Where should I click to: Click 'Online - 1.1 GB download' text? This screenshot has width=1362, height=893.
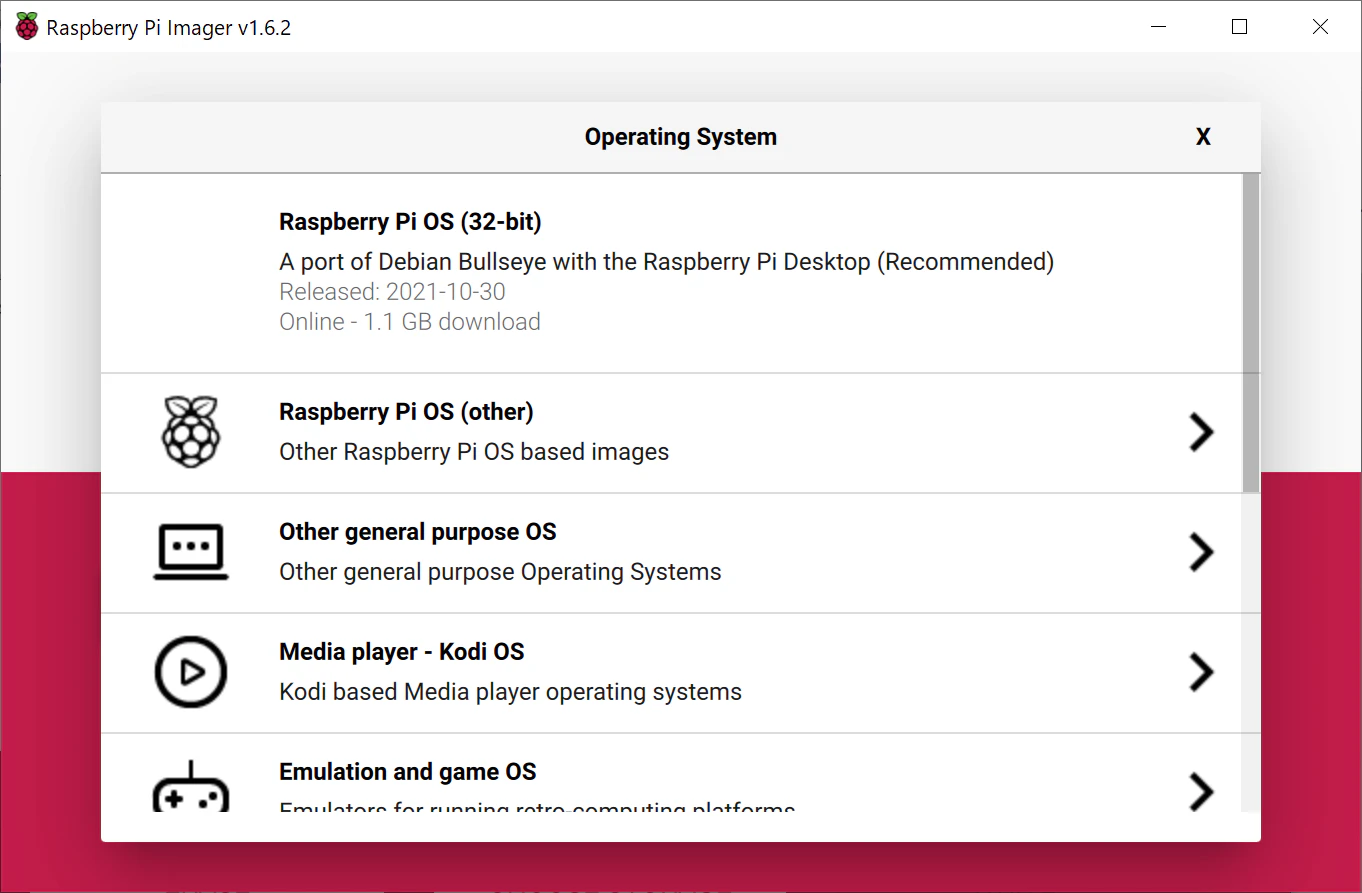point(410,322)
